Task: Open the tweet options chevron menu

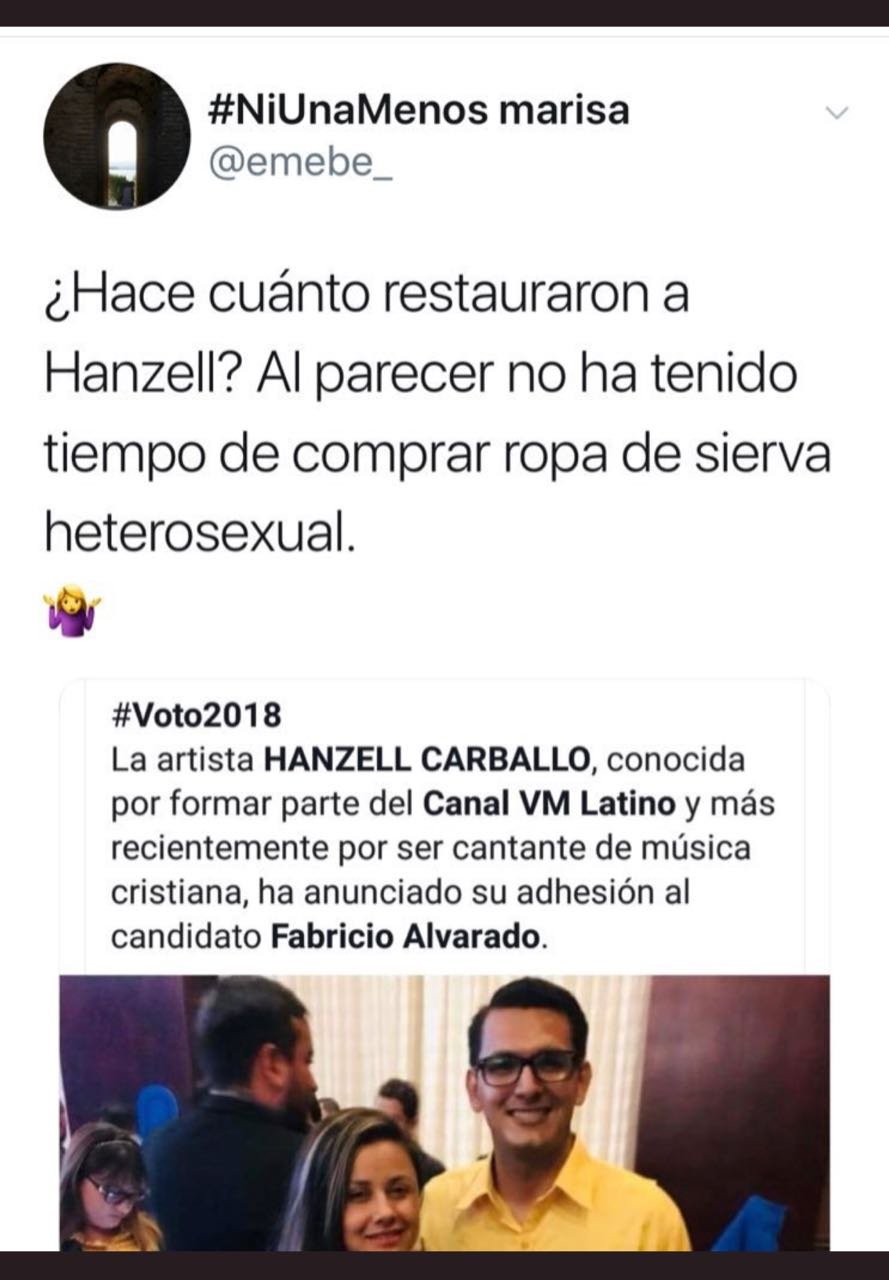Action: pyautogui.click(x=836, y=113)
